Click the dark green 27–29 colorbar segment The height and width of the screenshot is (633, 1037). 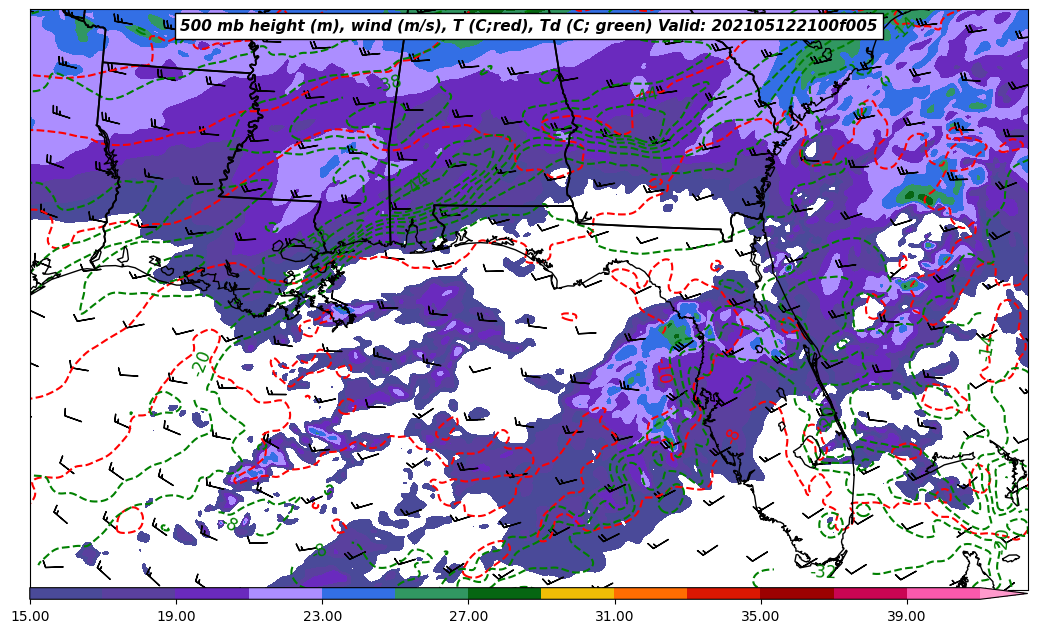(504, 593)
